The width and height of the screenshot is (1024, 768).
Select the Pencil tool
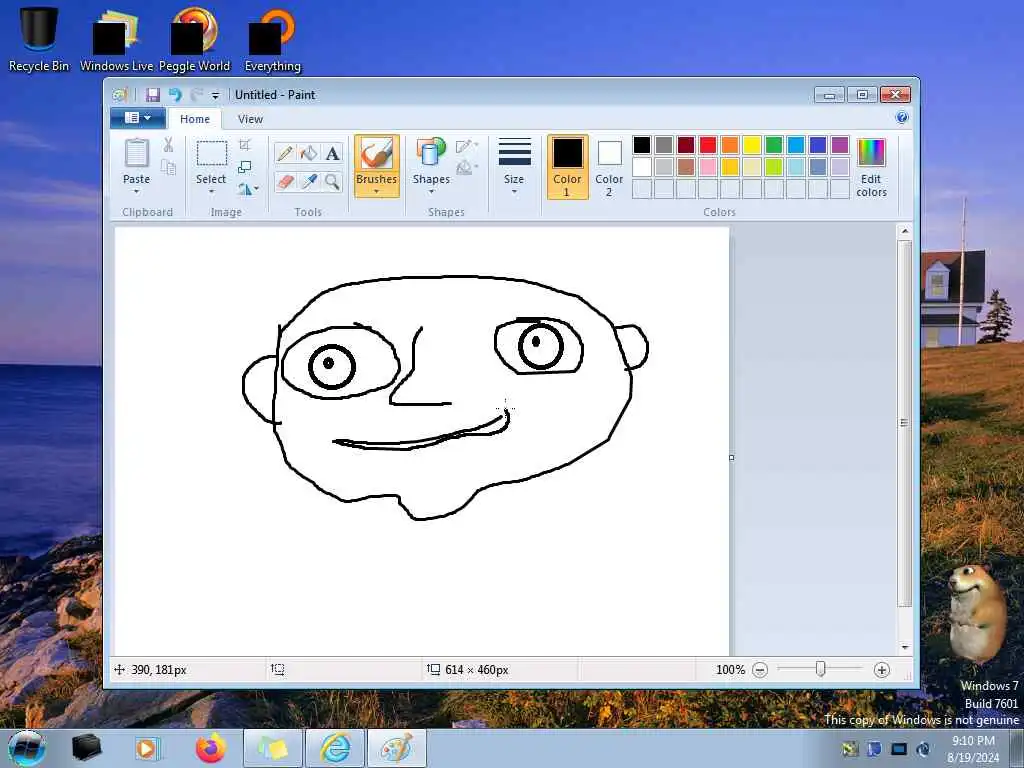[285, 153]
